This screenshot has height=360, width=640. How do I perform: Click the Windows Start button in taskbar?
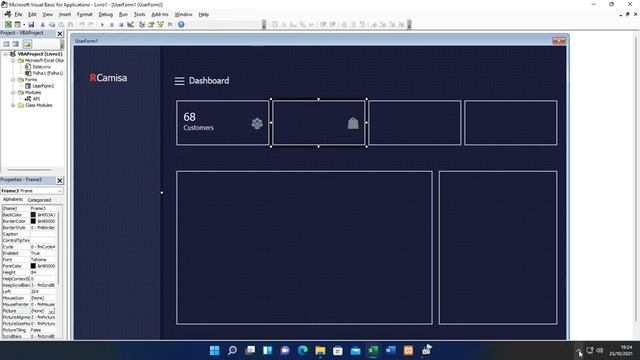click(x=214, y=350)
